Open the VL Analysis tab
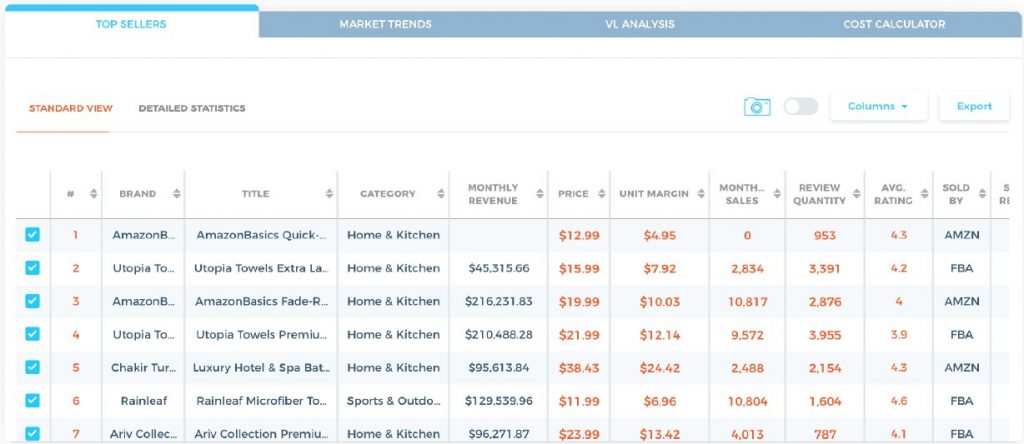 (639, 24)
